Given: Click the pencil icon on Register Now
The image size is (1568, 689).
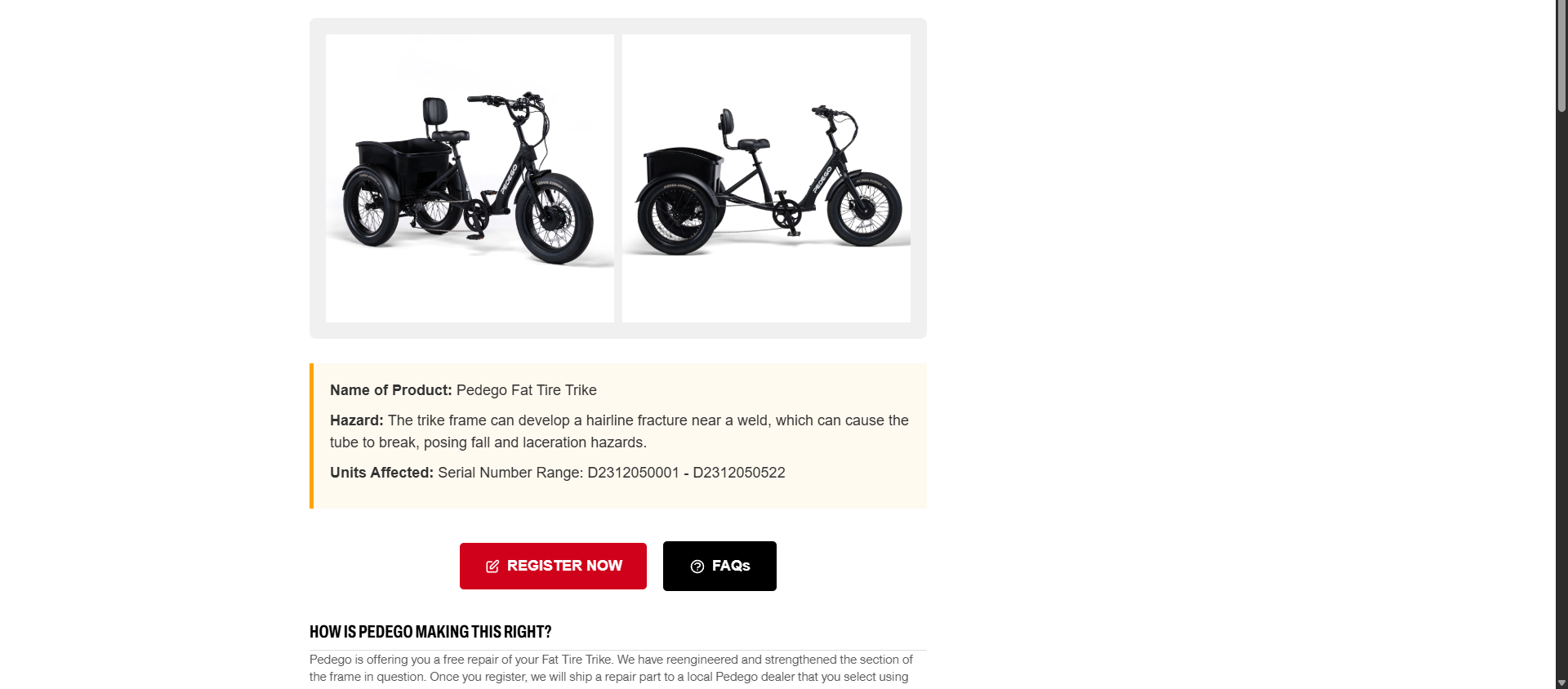Looking at the screenshot, I should 492,567.
